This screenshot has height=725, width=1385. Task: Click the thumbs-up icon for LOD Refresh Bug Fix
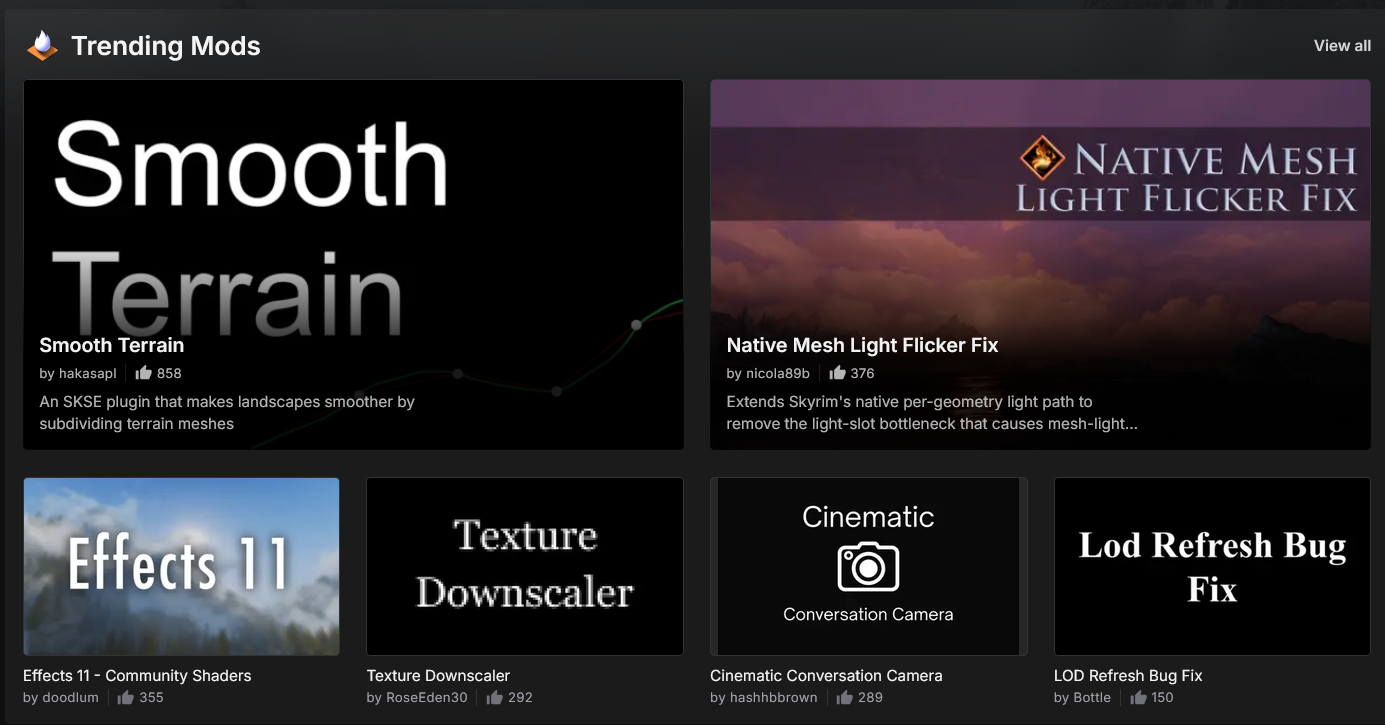click(x=1139, y=697)
